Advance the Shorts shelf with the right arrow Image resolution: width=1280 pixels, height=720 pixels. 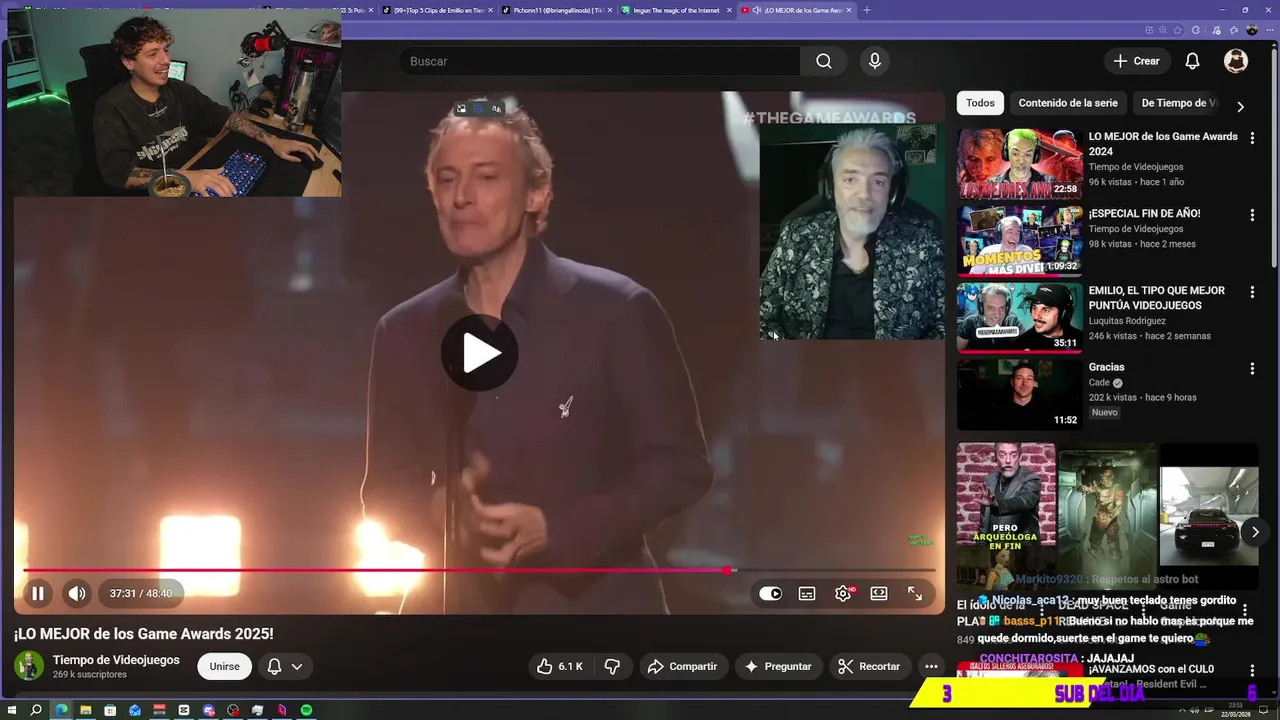[x=1255, y=532]
